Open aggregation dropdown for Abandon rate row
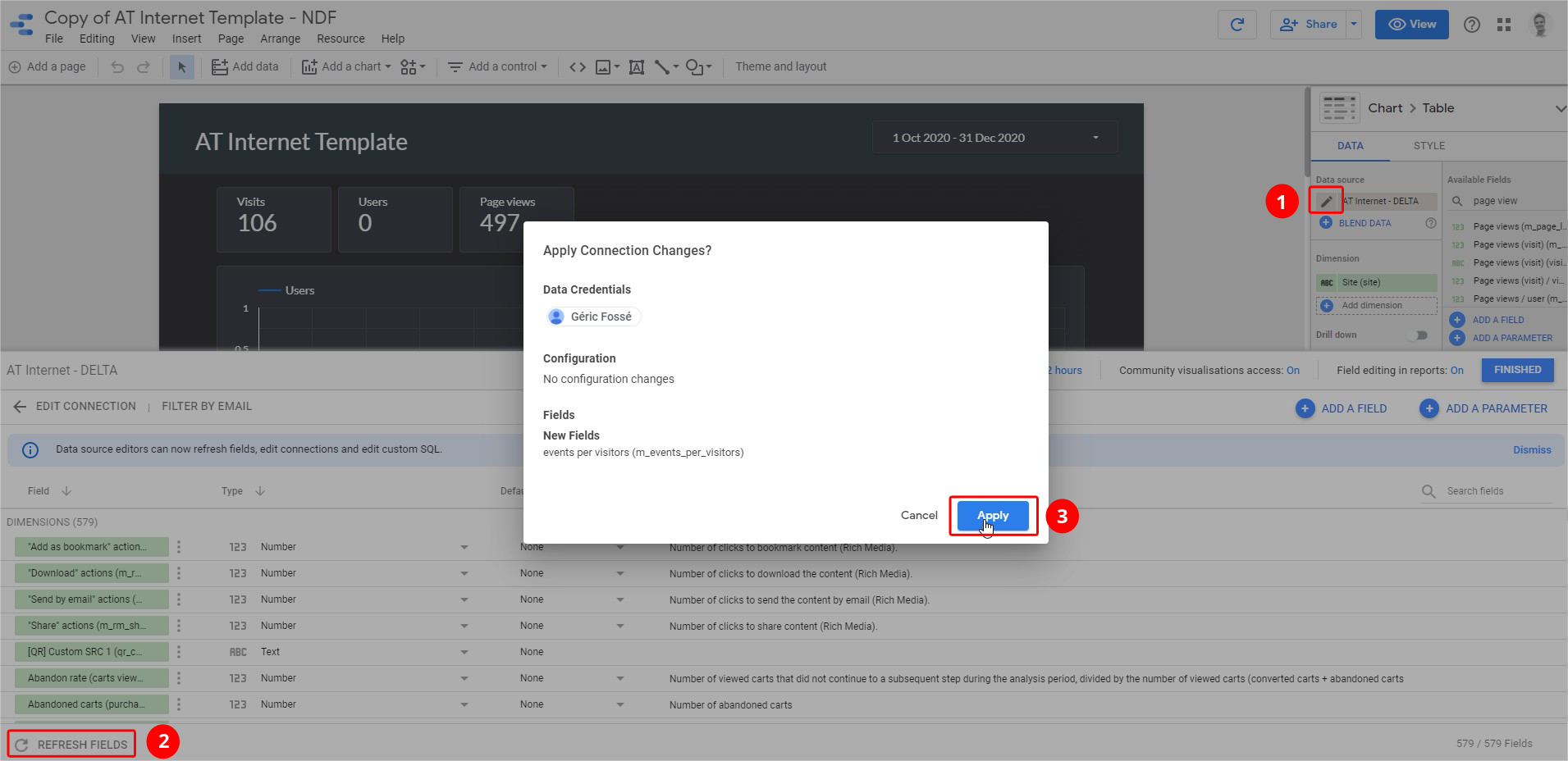This screenshot has height=761, width=1568. click(x=620, y=678)
